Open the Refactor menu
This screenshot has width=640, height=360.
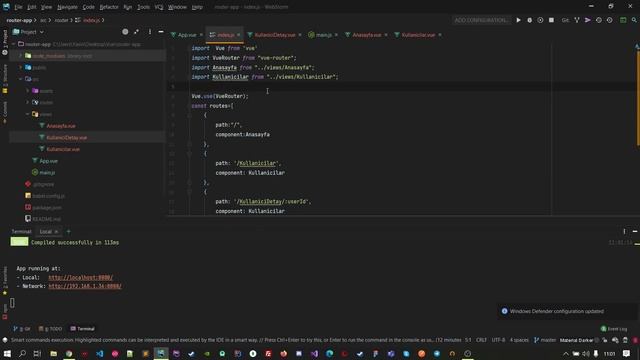coord(109,7)
